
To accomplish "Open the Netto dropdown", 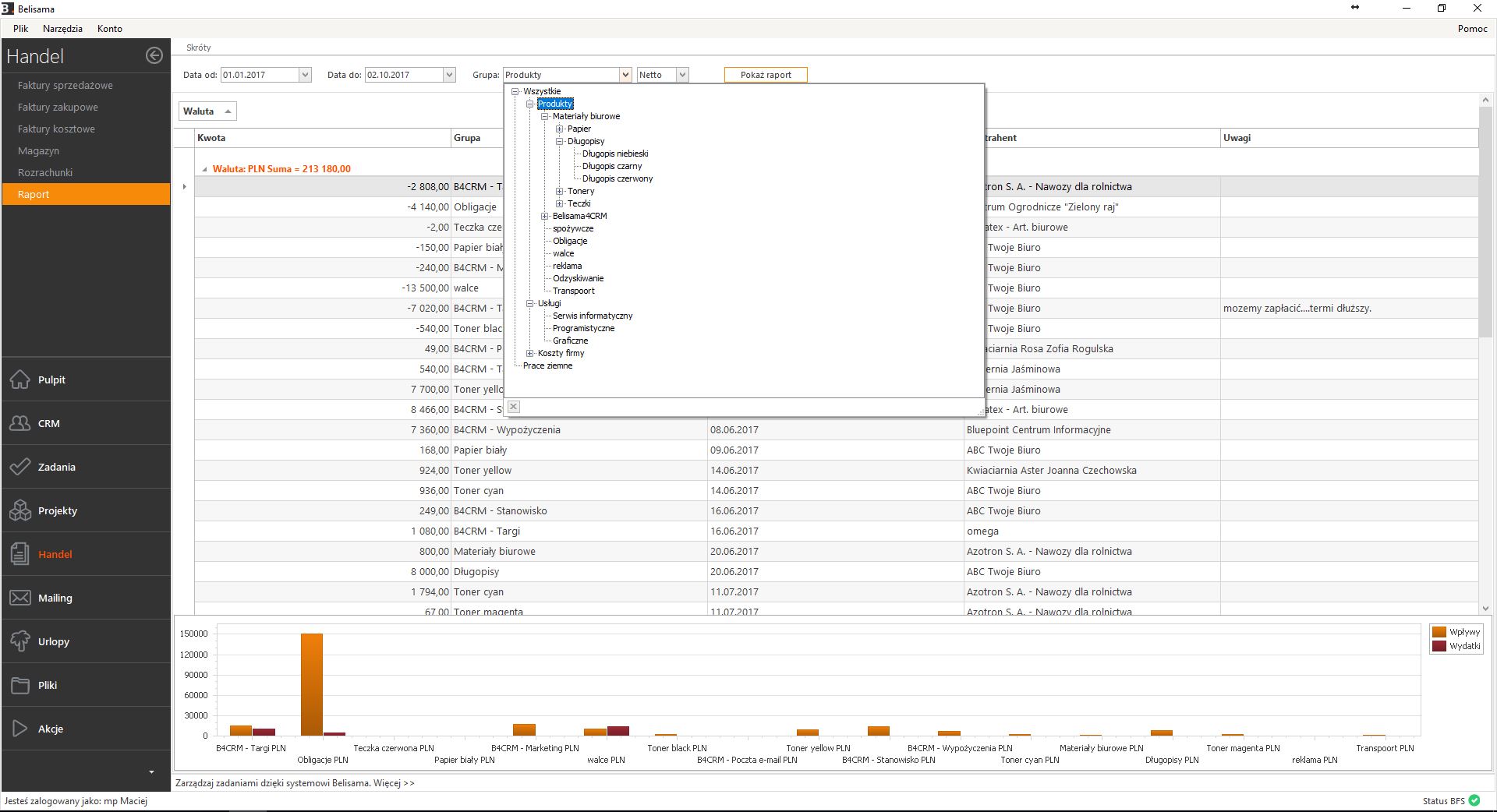I will 682,75.
